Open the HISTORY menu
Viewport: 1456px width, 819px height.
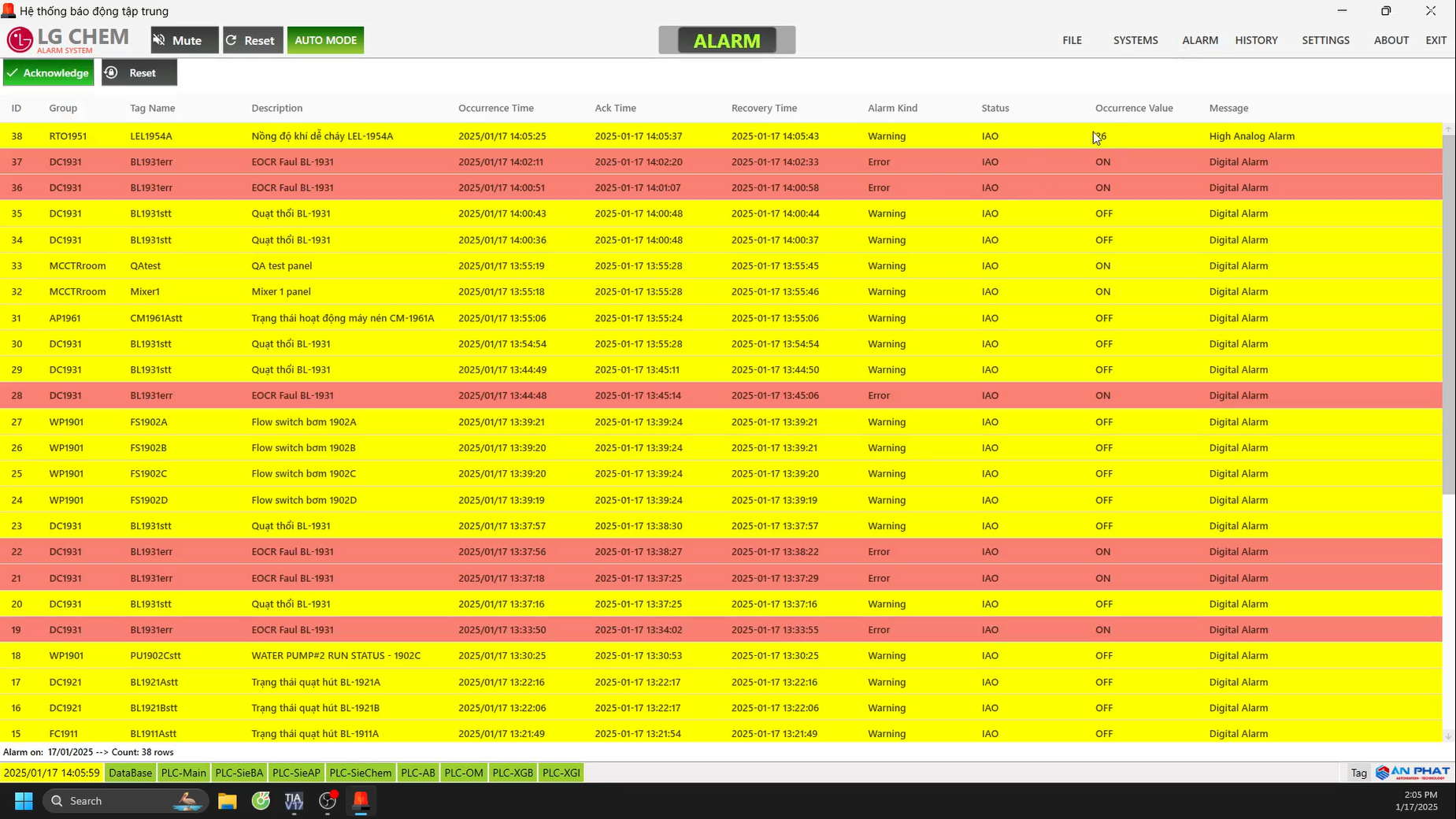(x=1256, y=40)
